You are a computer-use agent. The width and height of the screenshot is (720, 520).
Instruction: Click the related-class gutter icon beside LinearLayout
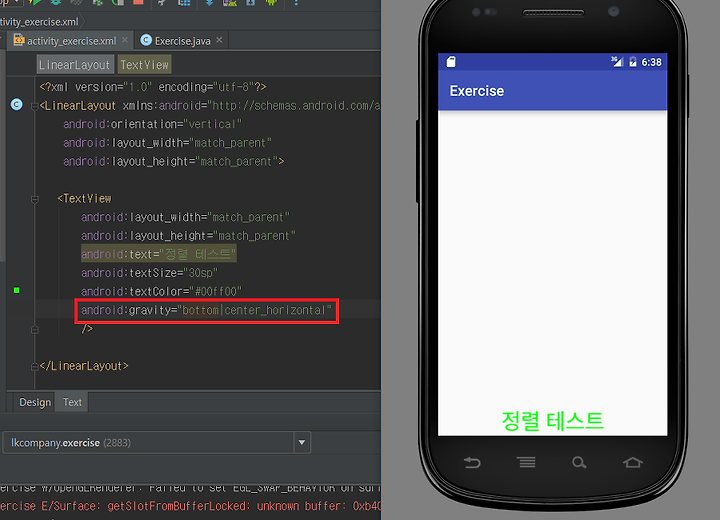click(17, 105)
